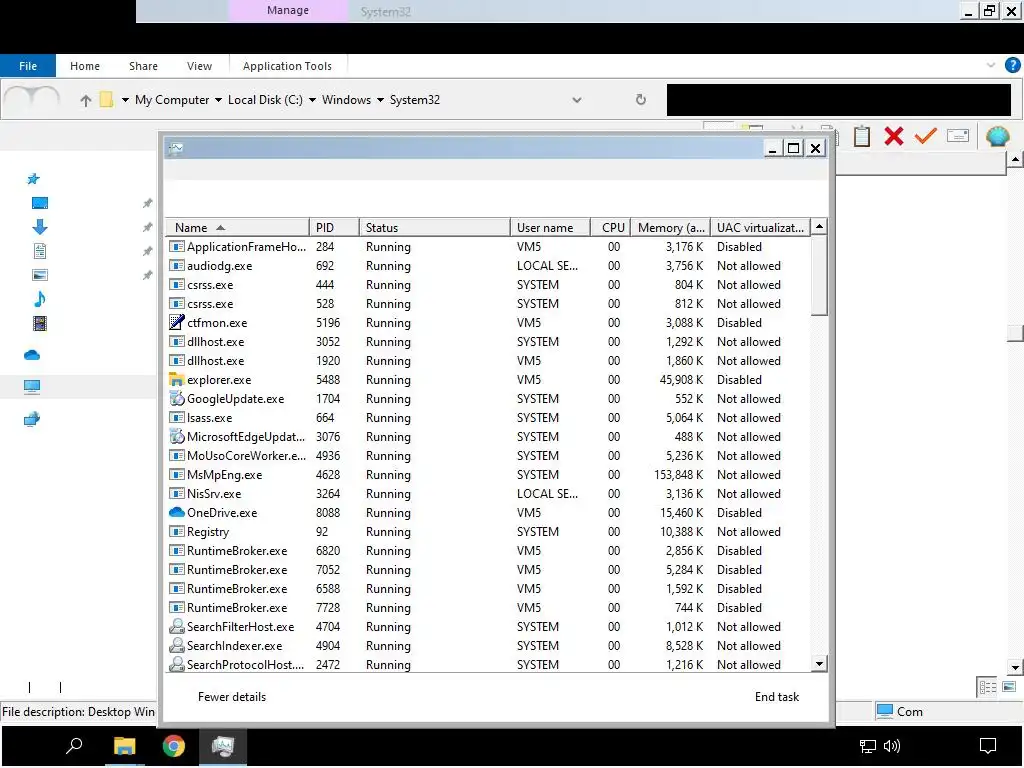Click the Manage contextual tab

coord(288,10)
